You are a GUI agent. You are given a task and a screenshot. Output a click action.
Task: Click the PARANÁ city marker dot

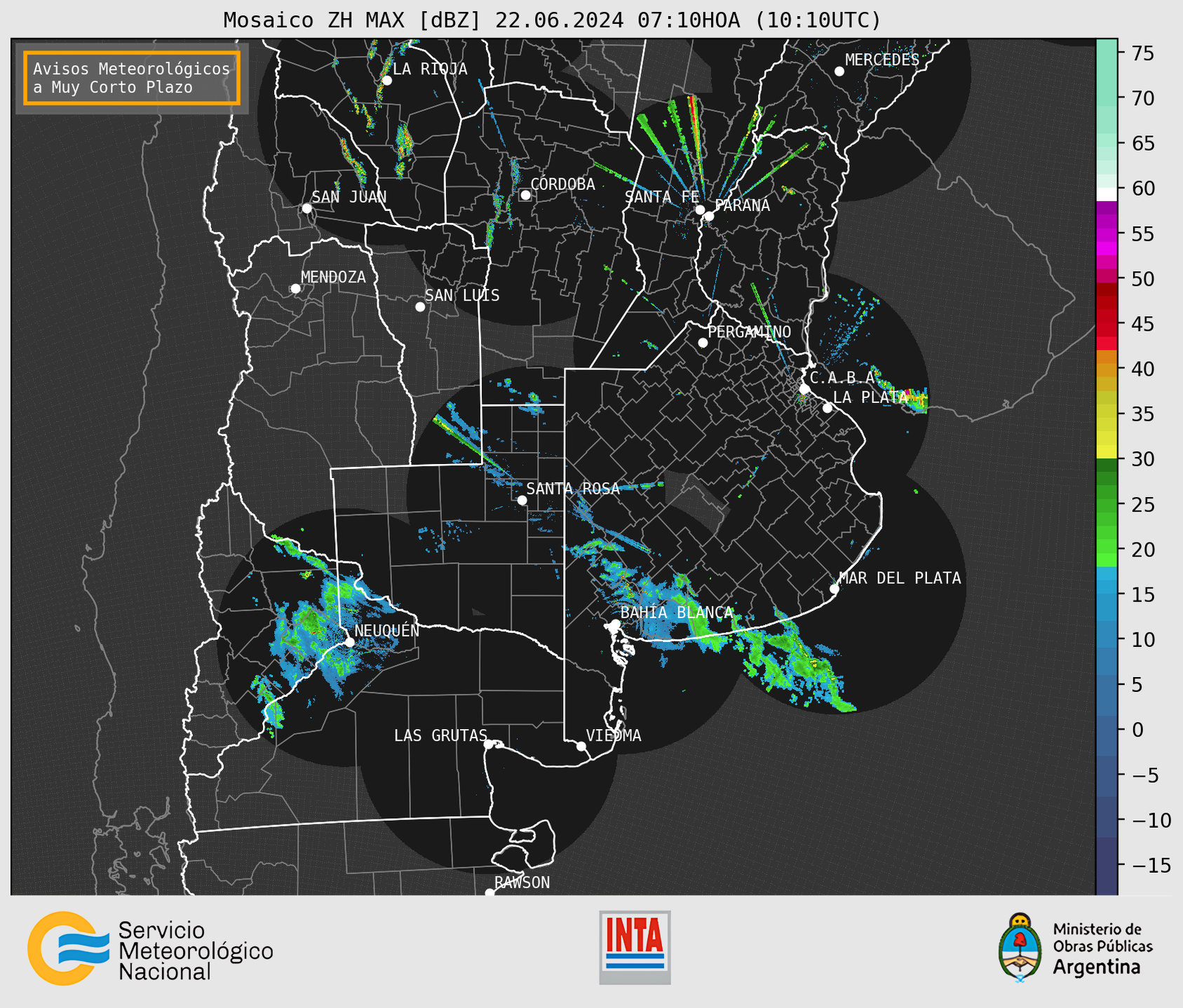tap(709, 216)
